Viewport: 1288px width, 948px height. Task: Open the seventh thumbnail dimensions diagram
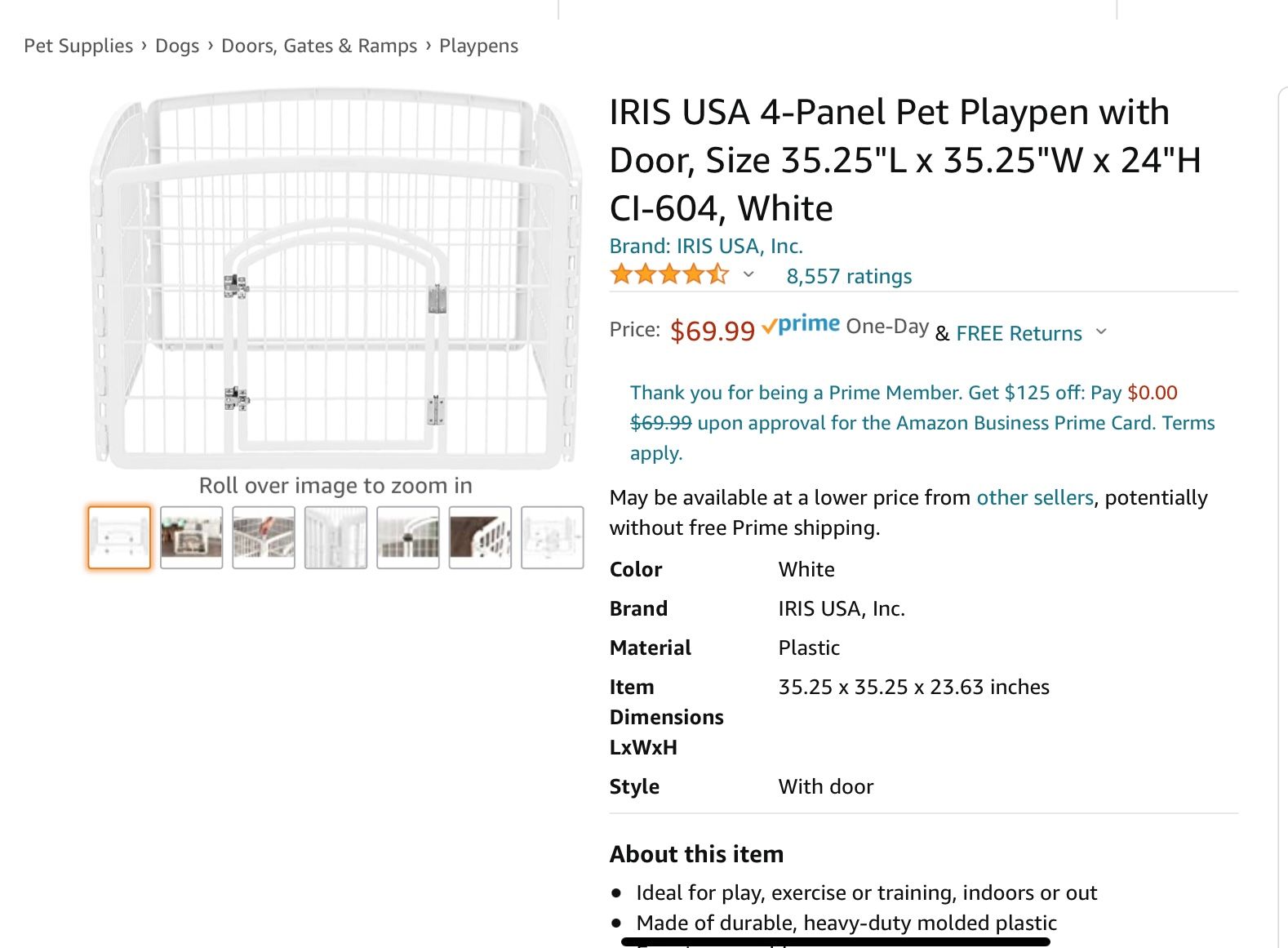pos(553,537)
